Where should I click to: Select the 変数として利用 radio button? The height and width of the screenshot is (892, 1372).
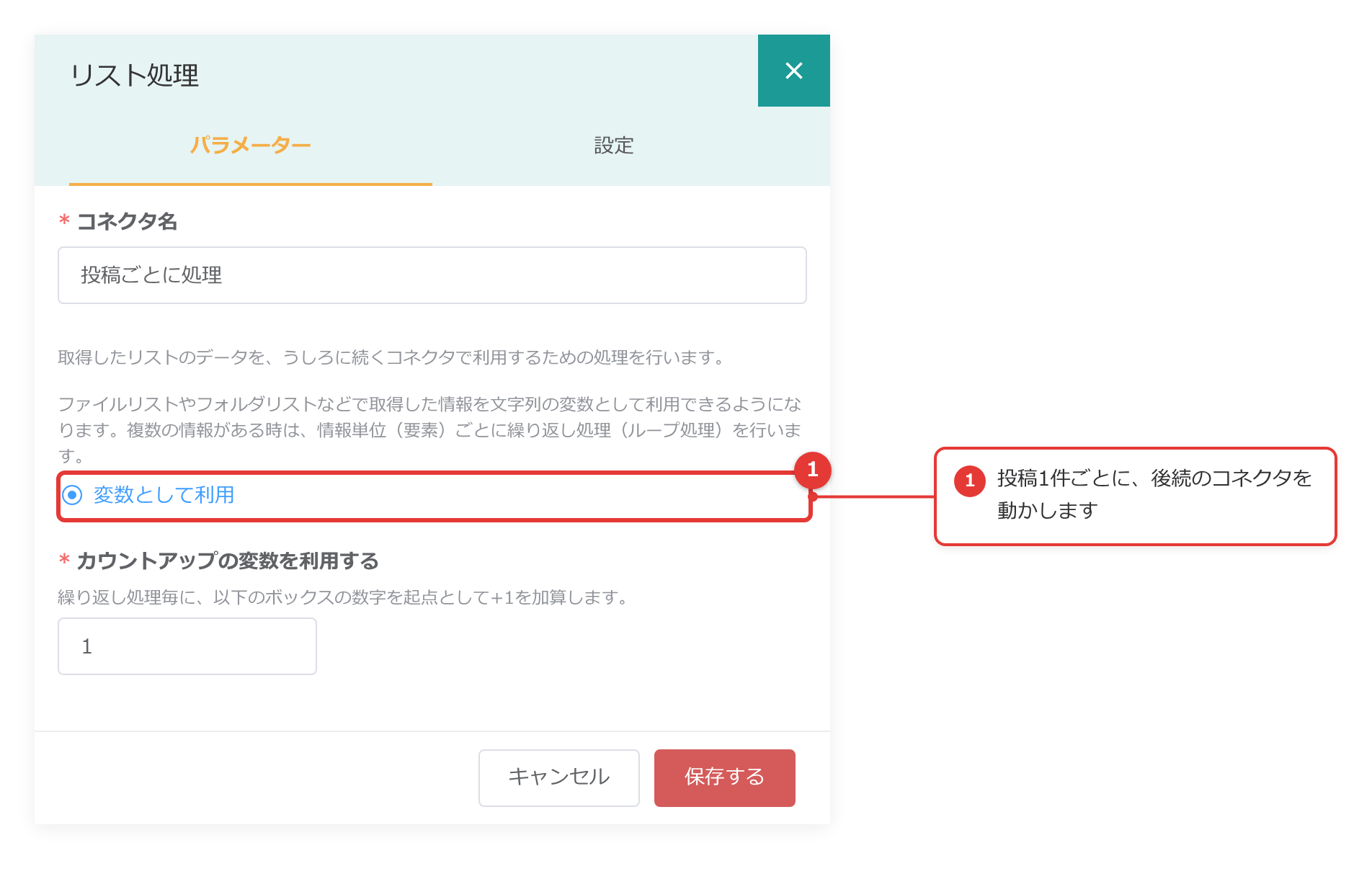(x=72, y=495)
